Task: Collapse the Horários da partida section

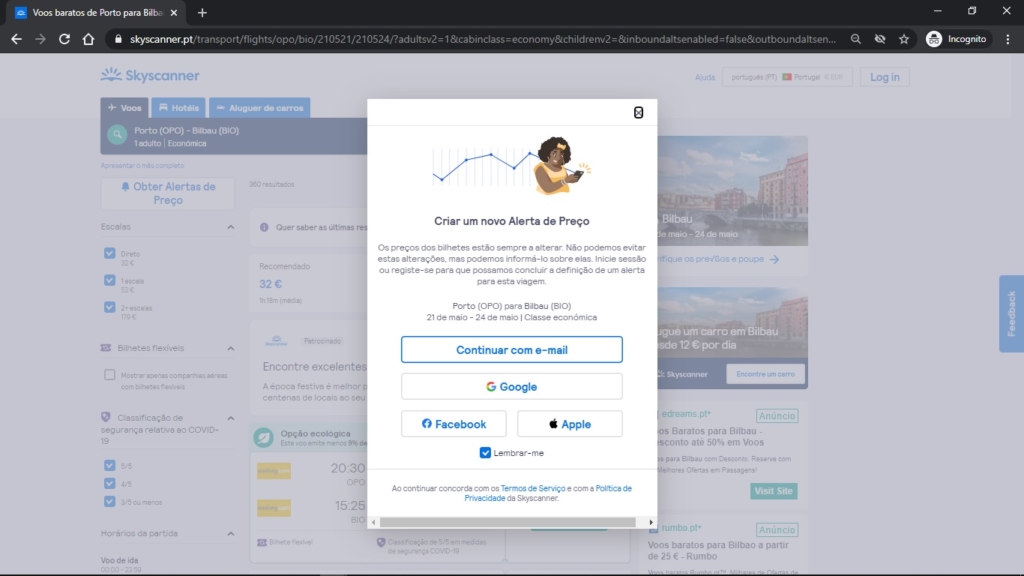Action: click(231, 534)
